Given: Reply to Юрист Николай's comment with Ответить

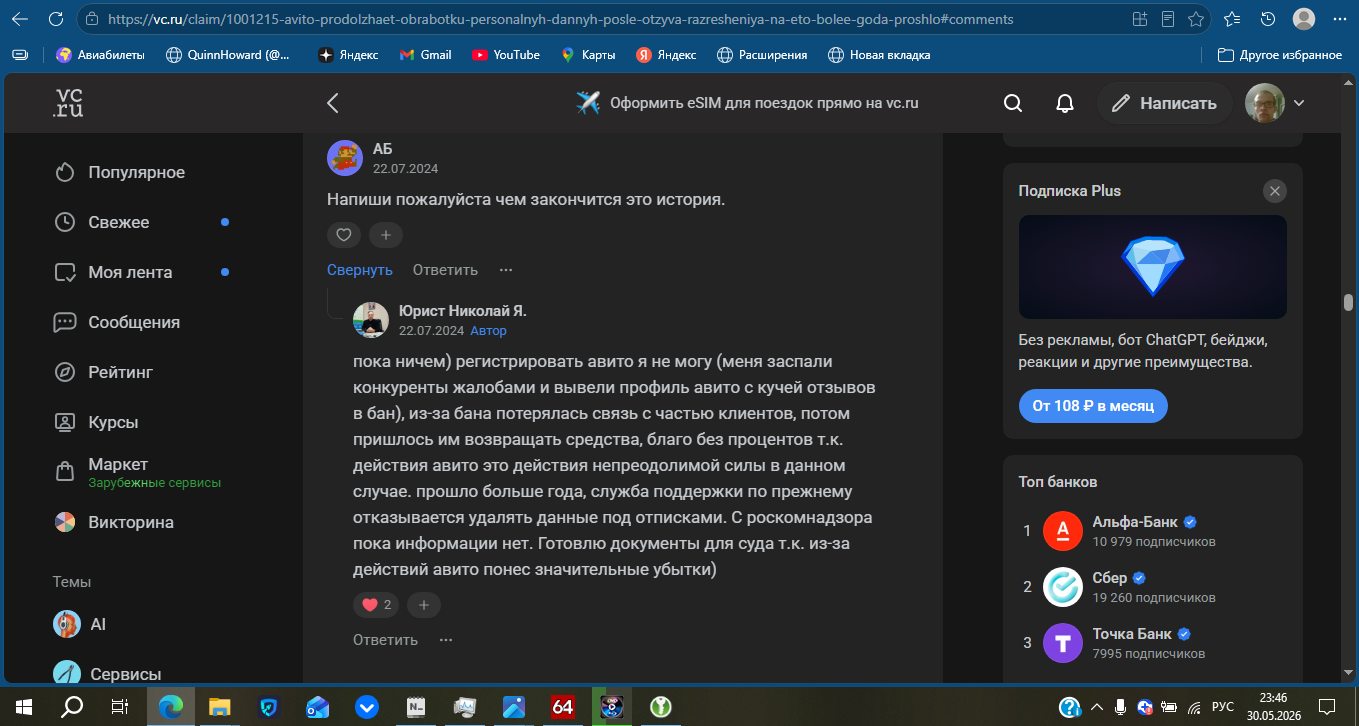Looking at the screenshot, I should pyautogui.click(x=385, y=640).
